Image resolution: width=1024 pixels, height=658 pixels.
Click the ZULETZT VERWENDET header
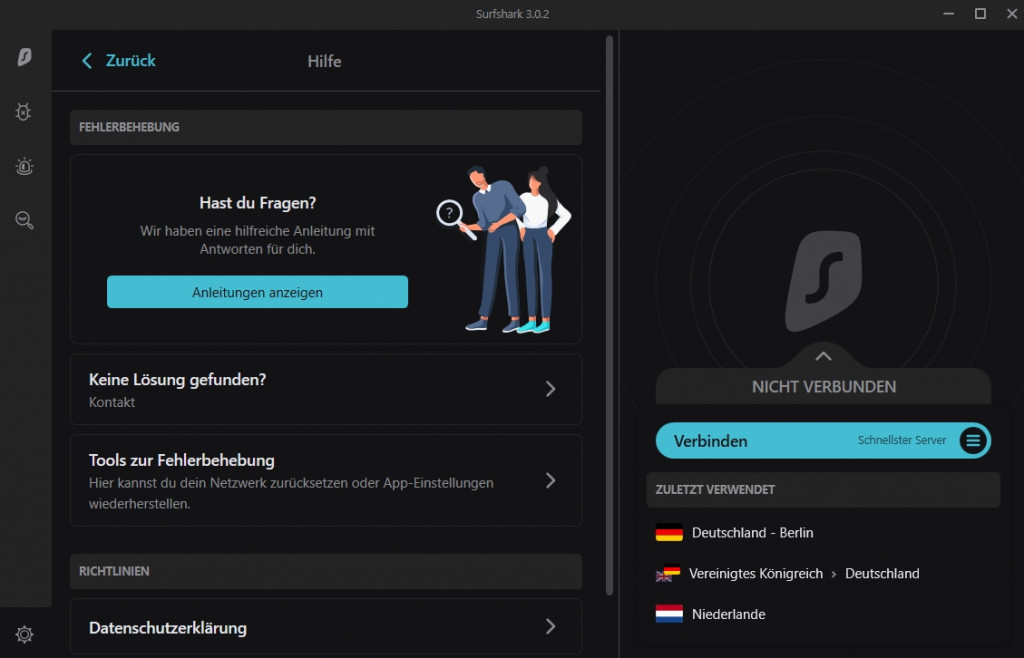coord(823,490)
